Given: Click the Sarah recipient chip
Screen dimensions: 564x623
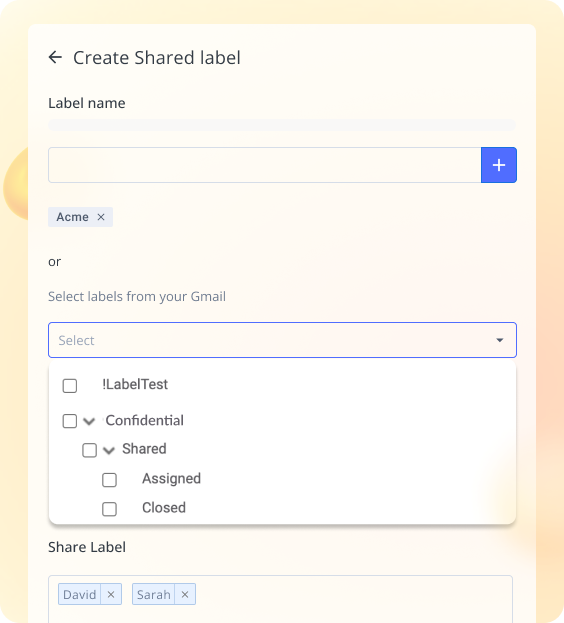Looking at the screenshot, I should coord(153,594).
